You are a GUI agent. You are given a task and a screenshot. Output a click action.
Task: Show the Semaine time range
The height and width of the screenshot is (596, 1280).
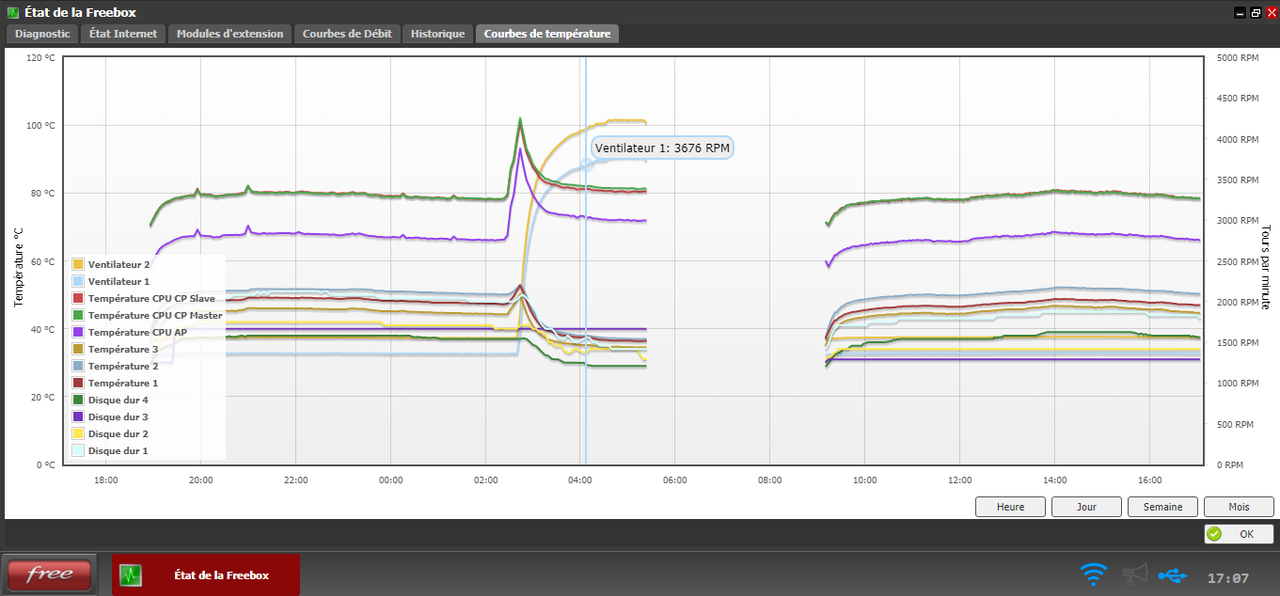(x=1163, y=507)
